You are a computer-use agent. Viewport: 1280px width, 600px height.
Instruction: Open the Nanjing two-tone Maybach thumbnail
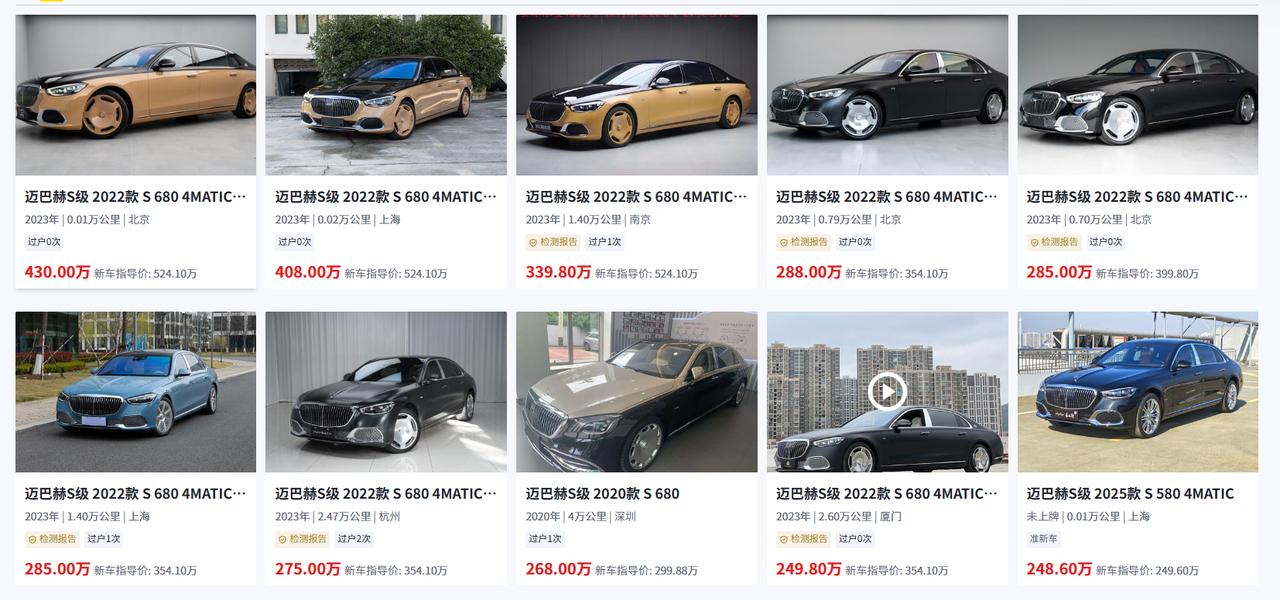[637, 95]
